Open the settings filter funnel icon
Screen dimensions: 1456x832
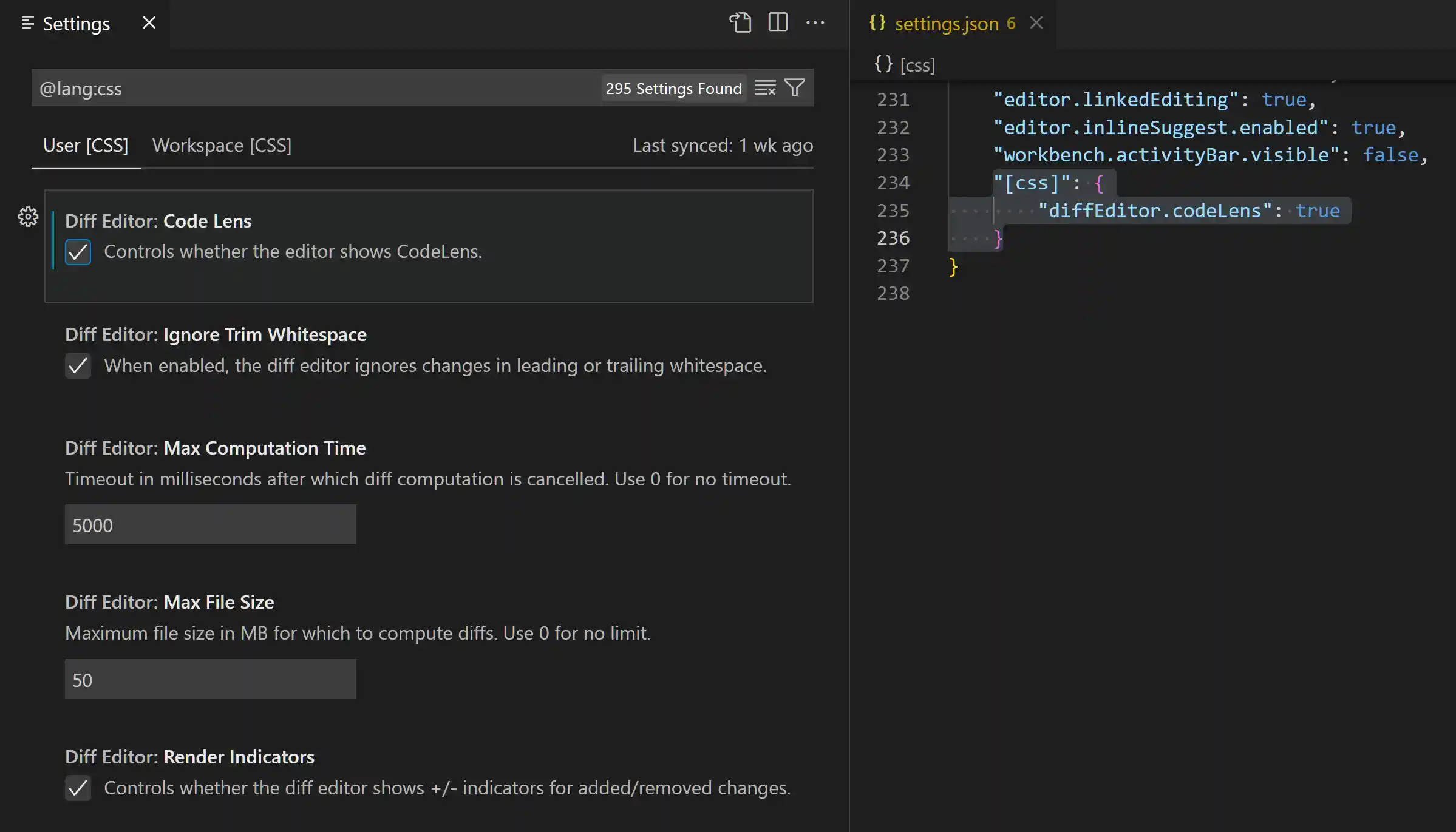795,87
